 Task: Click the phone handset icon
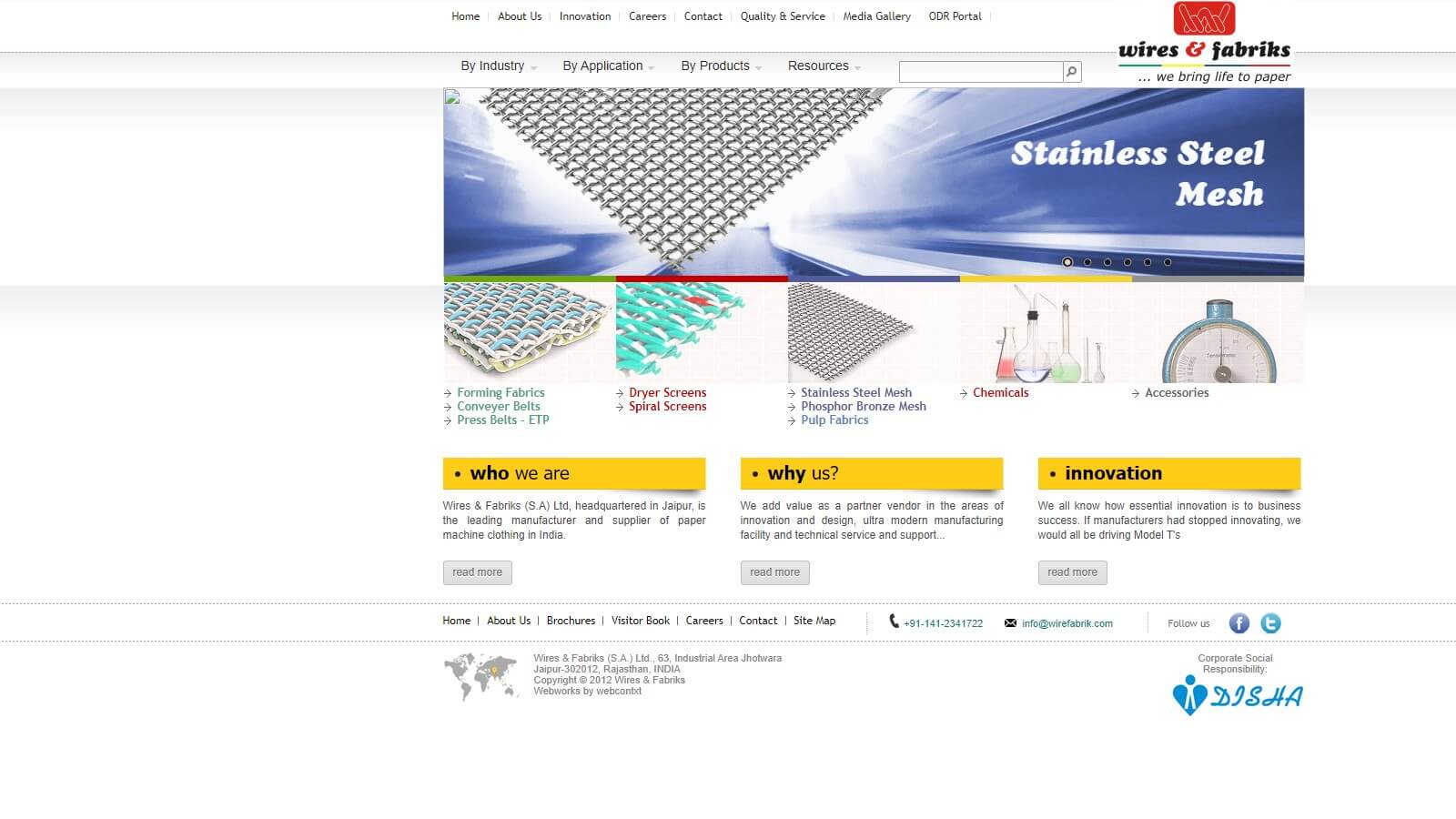click(x=894, y=622)
